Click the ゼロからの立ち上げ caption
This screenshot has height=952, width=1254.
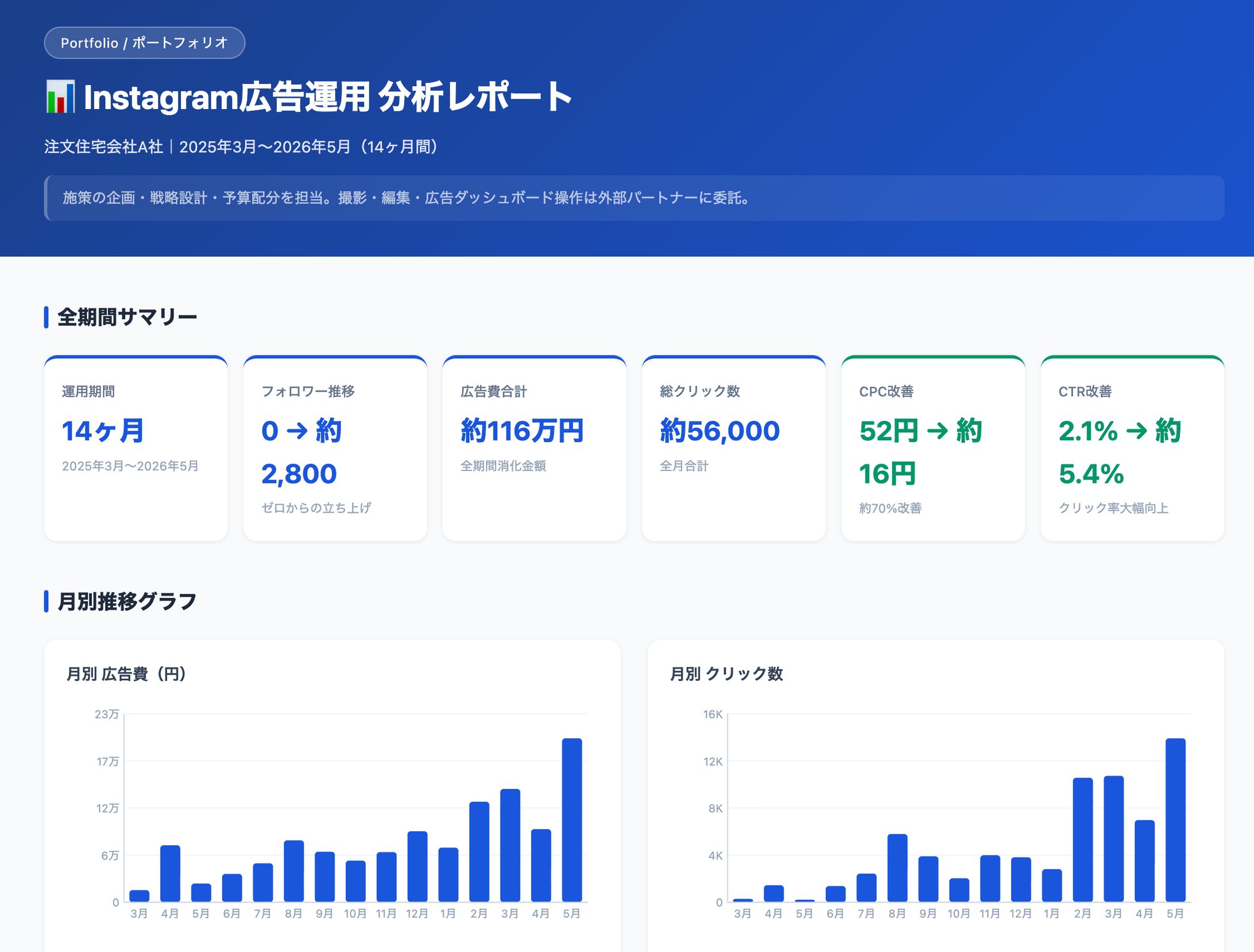(x=316, y=508)
